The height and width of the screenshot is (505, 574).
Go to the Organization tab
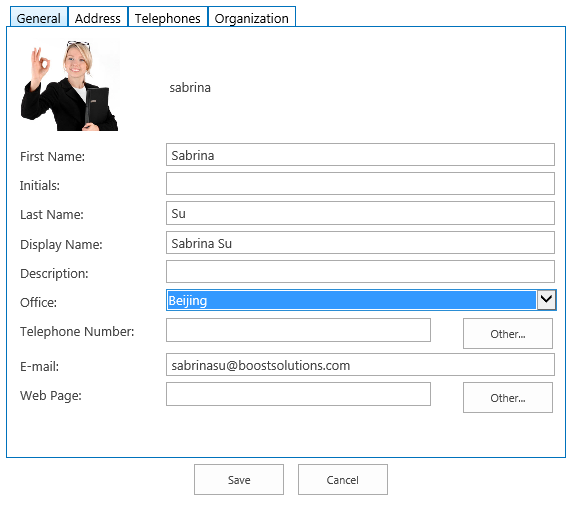pos(251,17)
